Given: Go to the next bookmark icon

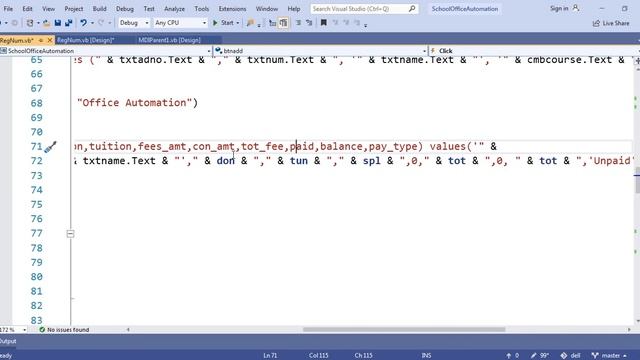Looking at the screenshot, I should (346, 23).
